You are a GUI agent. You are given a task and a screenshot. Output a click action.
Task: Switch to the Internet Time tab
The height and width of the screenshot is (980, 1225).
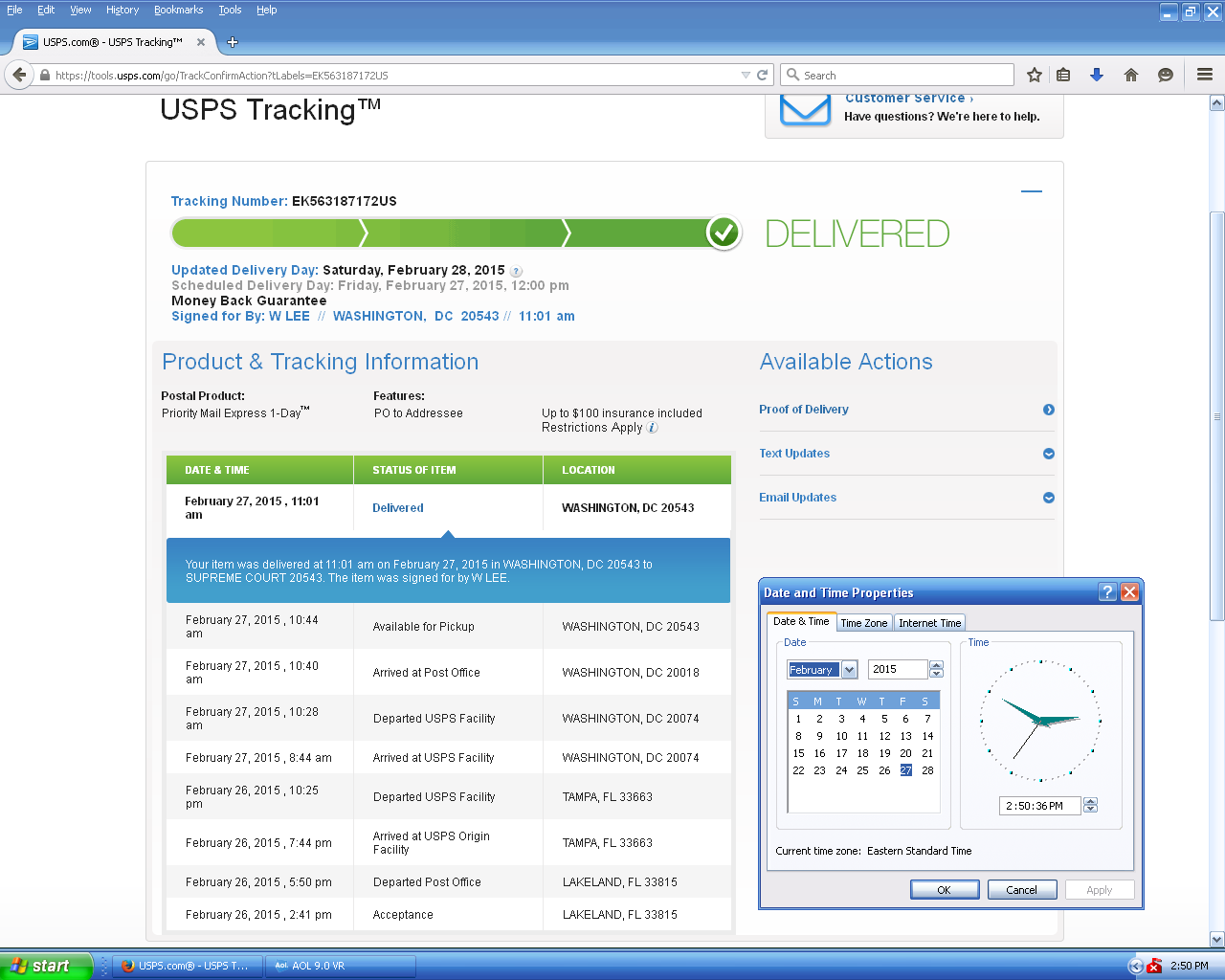(x=929, y=623)
